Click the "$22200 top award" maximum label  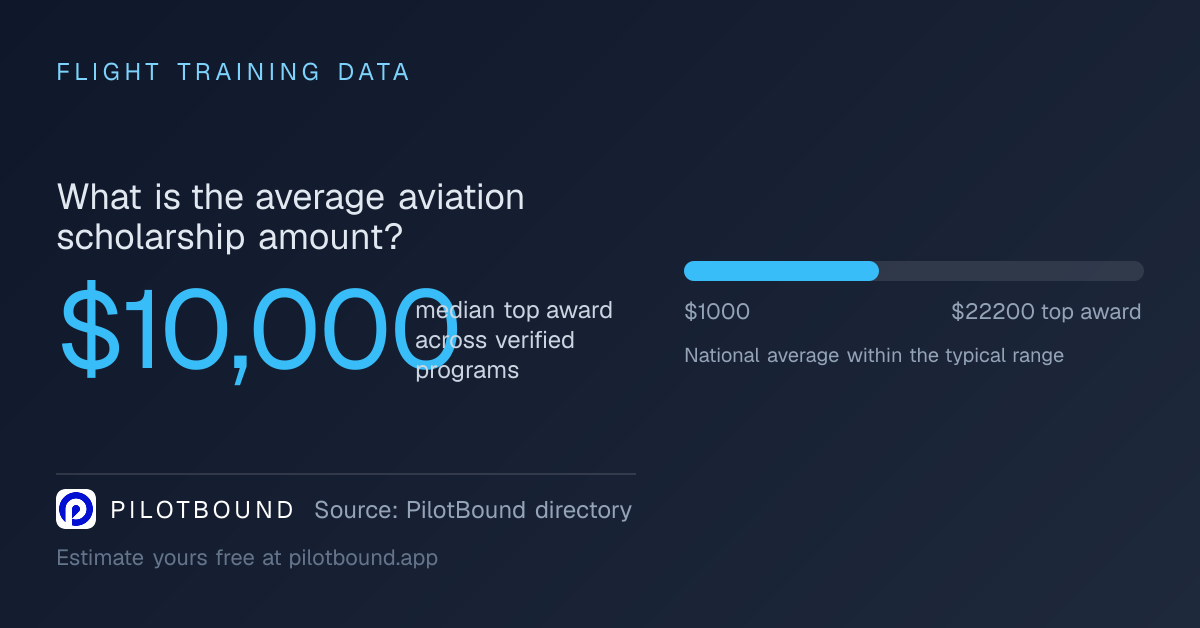[x=1046, y=312]
